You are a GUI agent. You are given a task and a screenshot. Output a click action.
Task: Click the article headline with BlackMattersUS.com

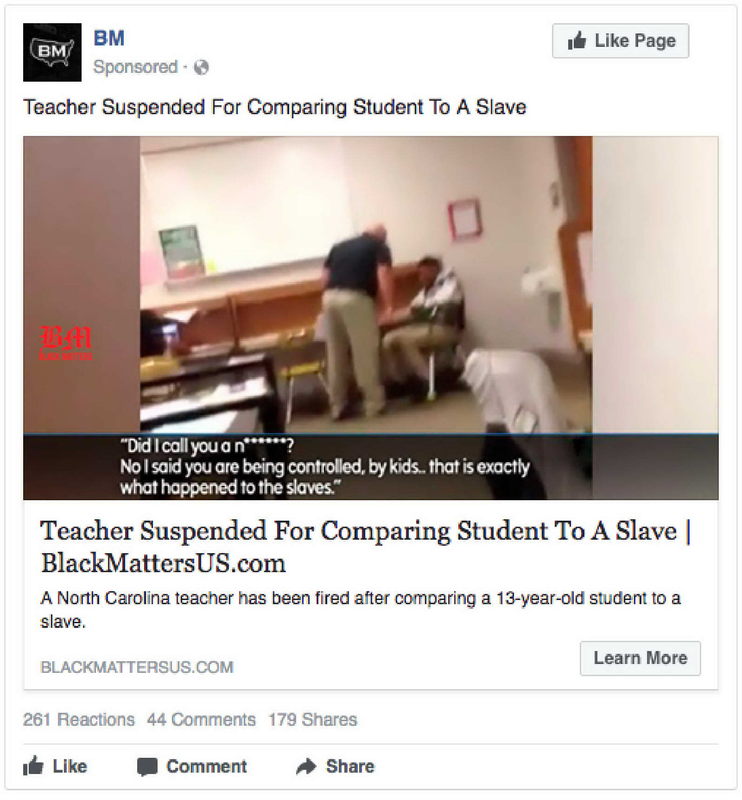point(365,546)
